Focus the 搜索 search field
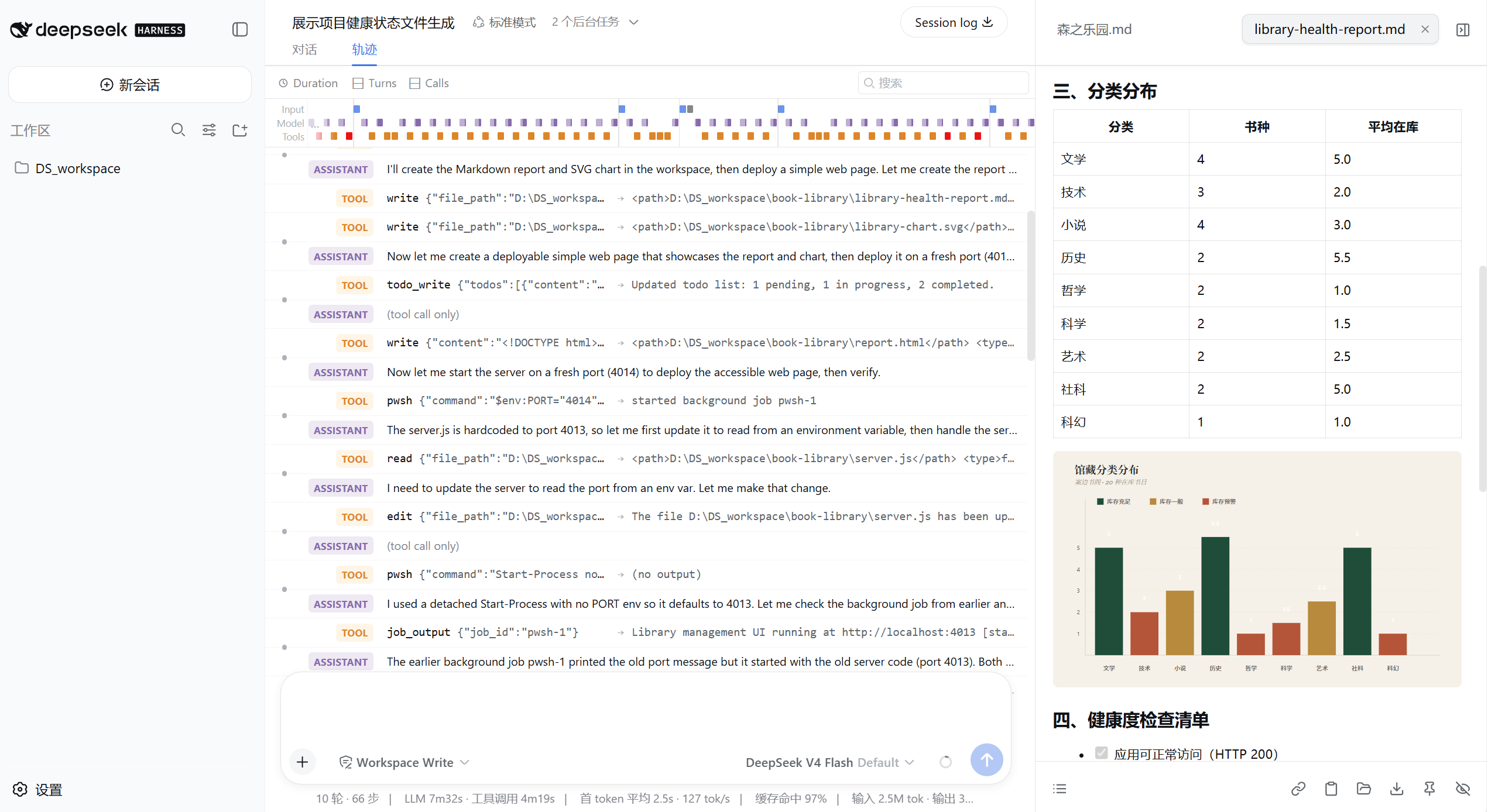 pos(943,83)
